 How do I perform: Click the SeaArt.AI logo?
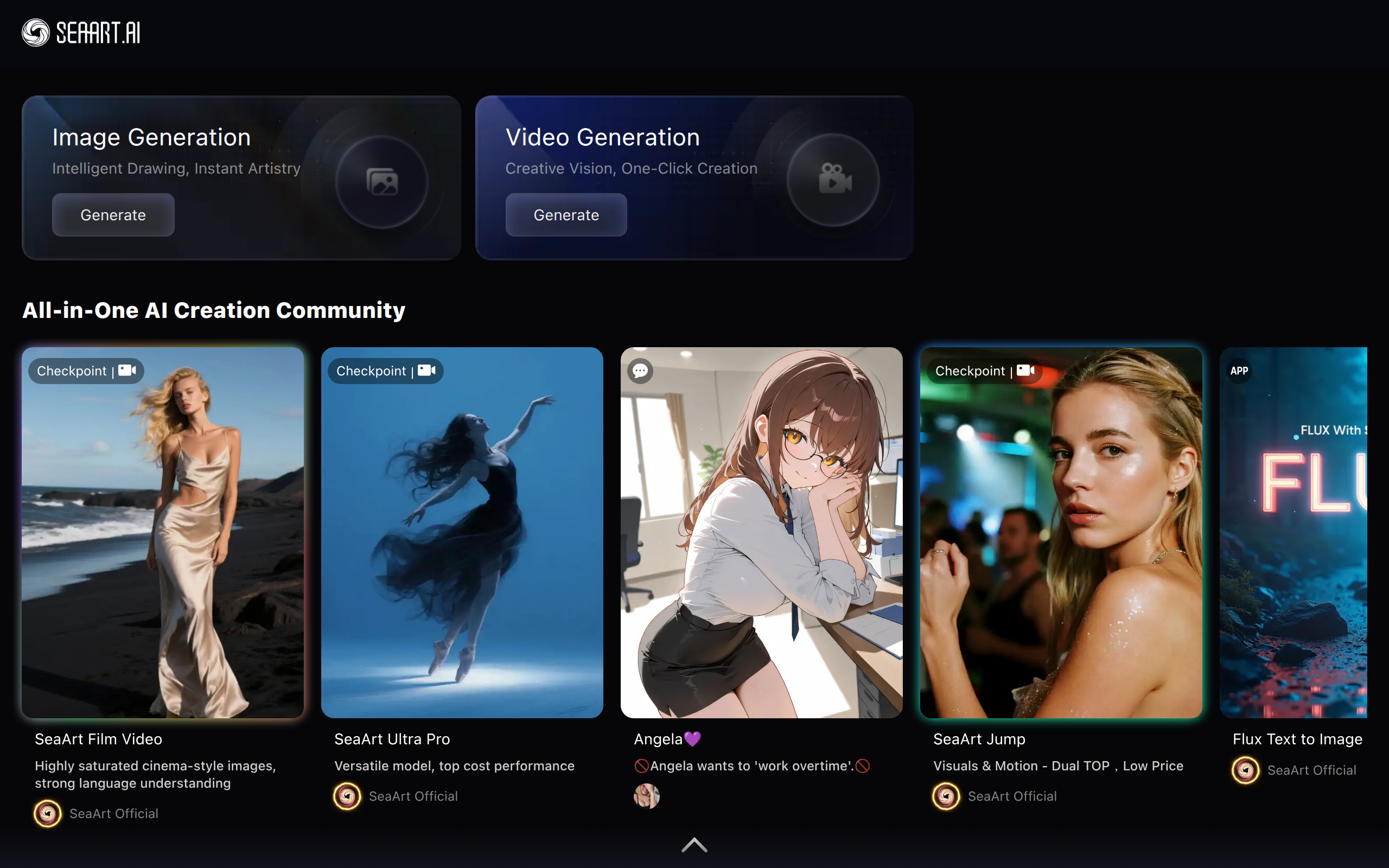81,32
